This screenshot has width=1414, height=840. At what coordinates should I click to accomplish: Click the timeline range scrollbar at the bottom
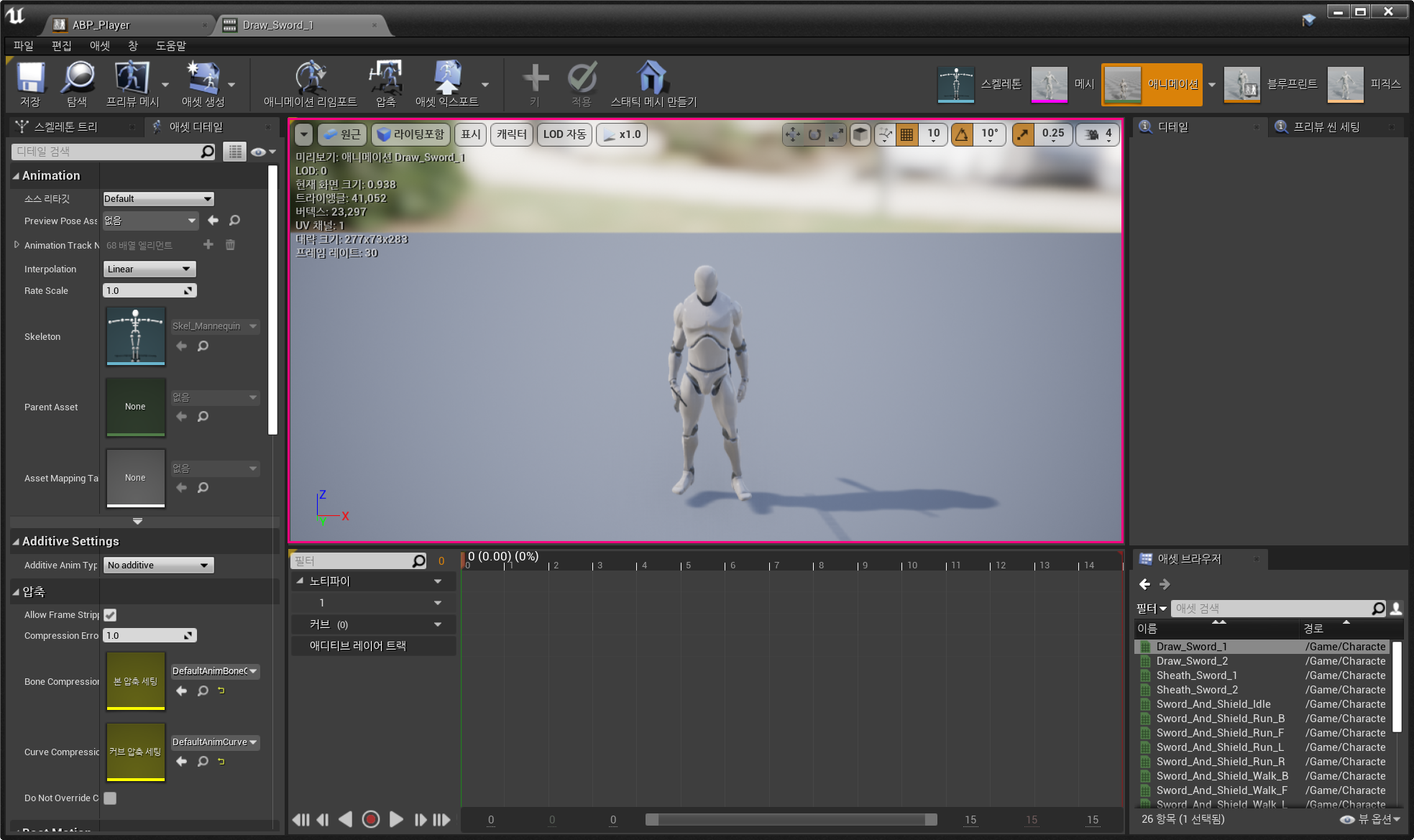pos(791,820)
